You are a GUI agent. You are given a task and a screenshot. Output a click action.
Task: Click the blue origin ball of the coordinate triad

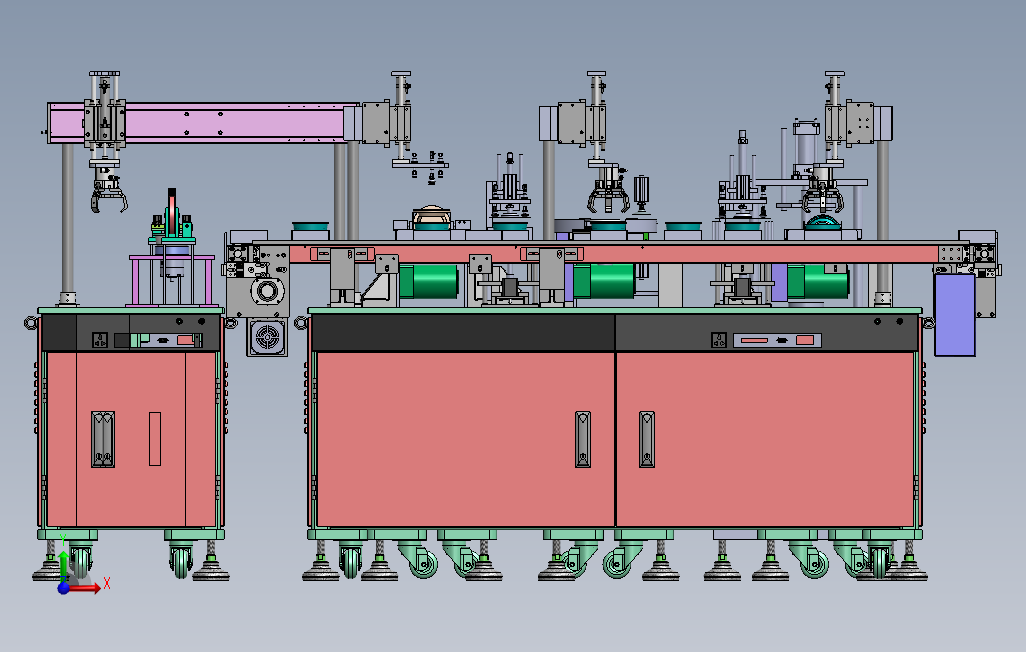63,588
